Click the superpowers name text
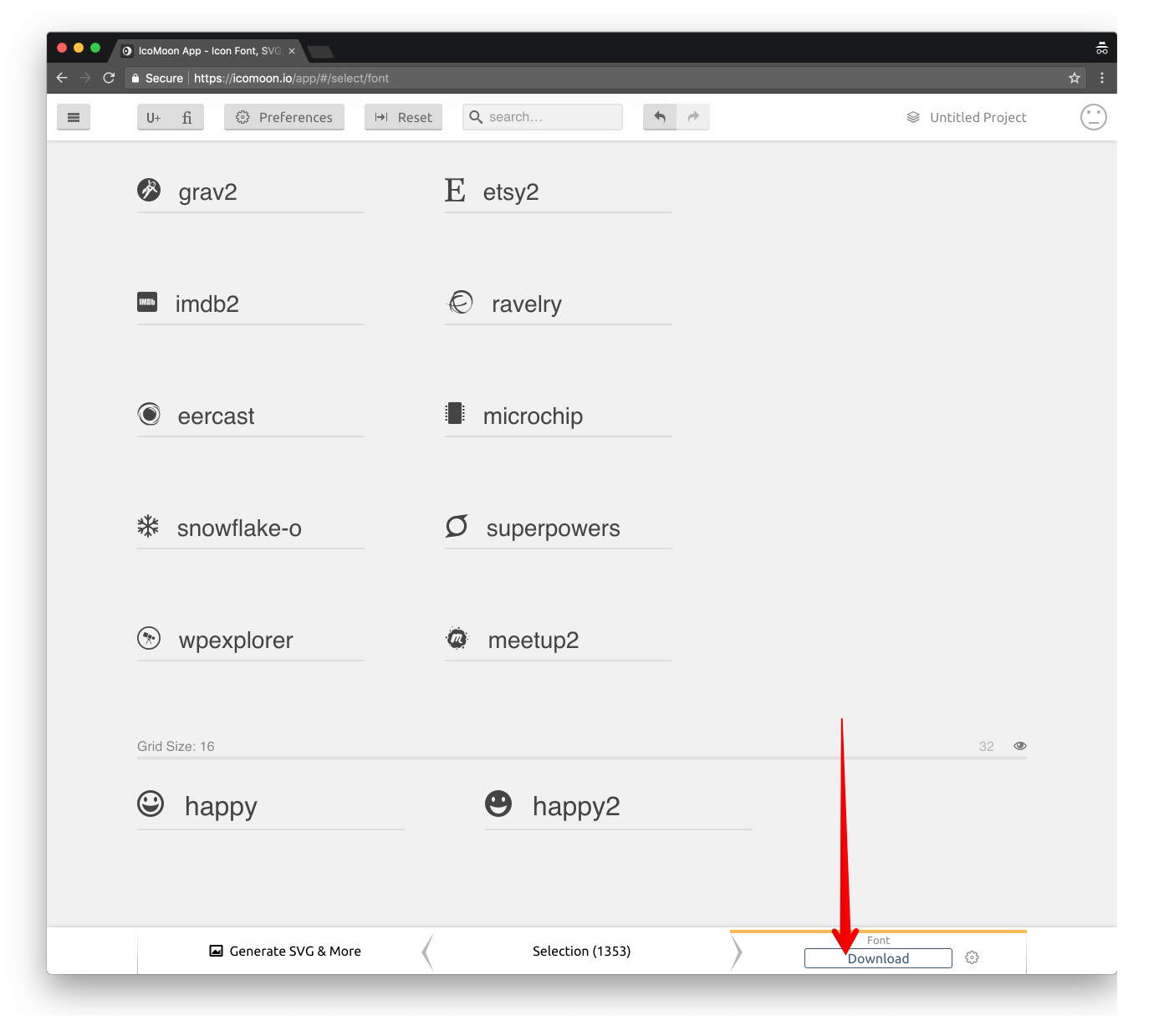 pos(554,528)
